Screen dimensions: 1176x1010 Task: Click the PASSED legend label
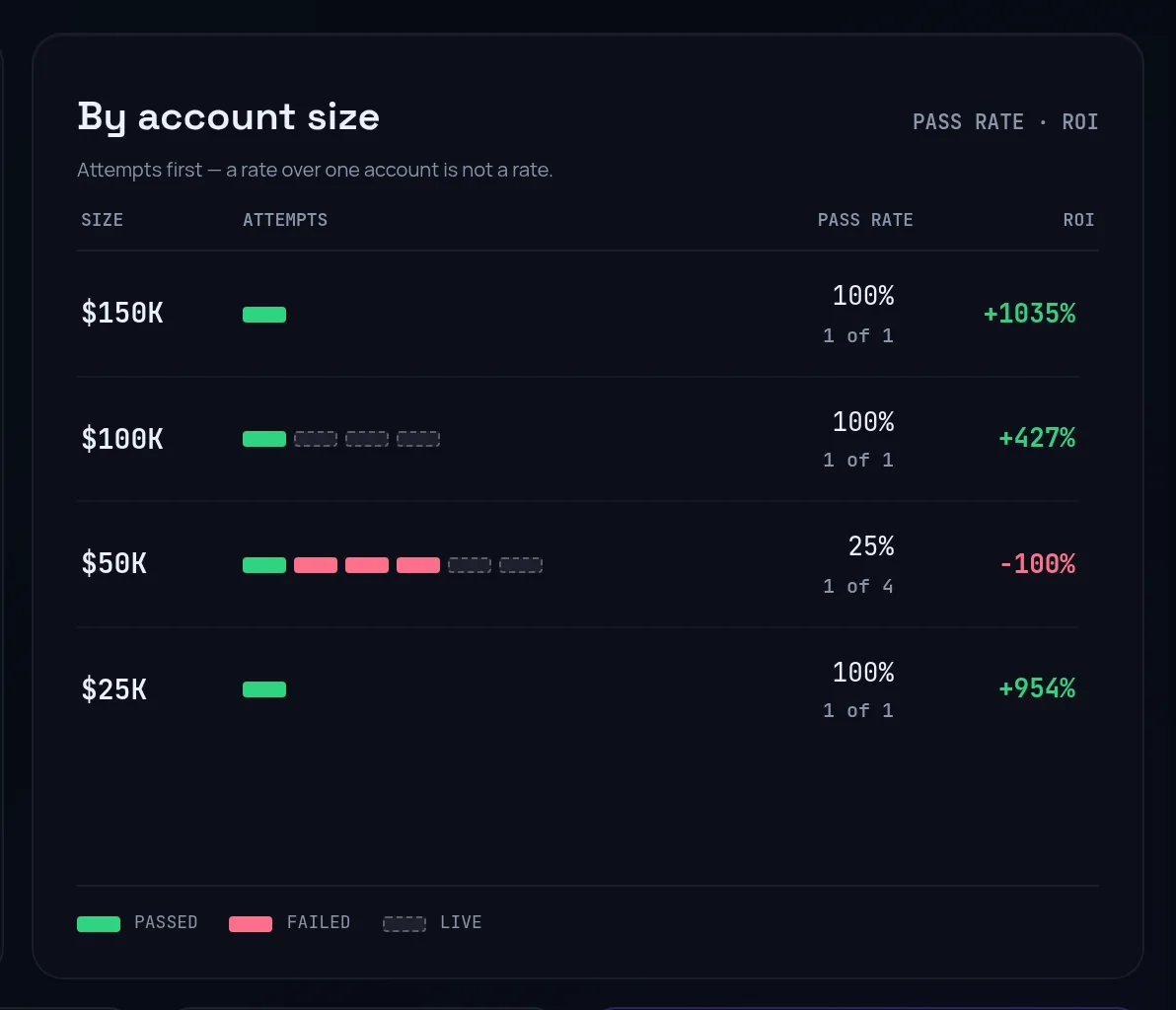click(166, 922)
